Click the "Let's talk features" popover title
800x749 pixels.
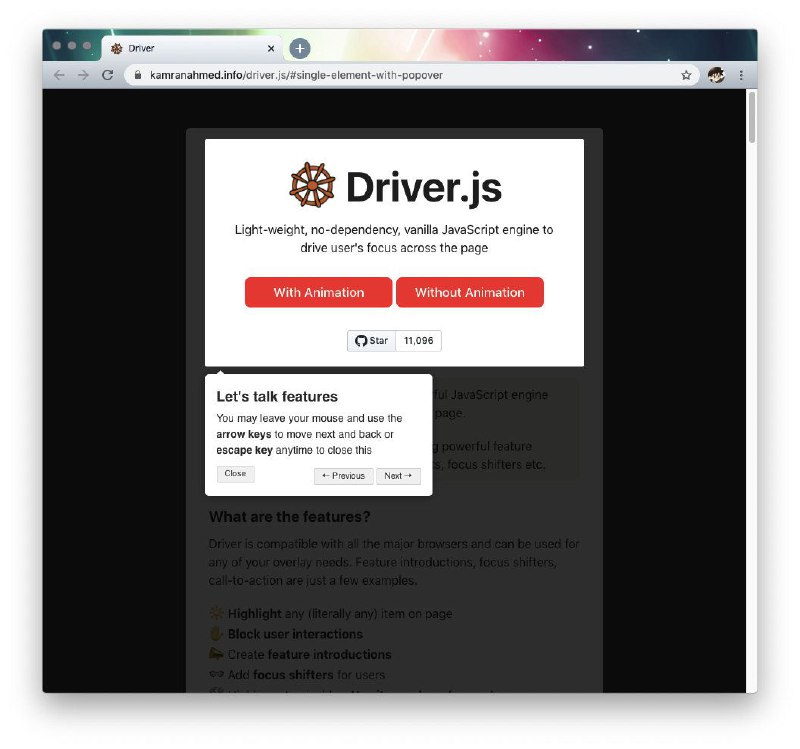point(277,396)
